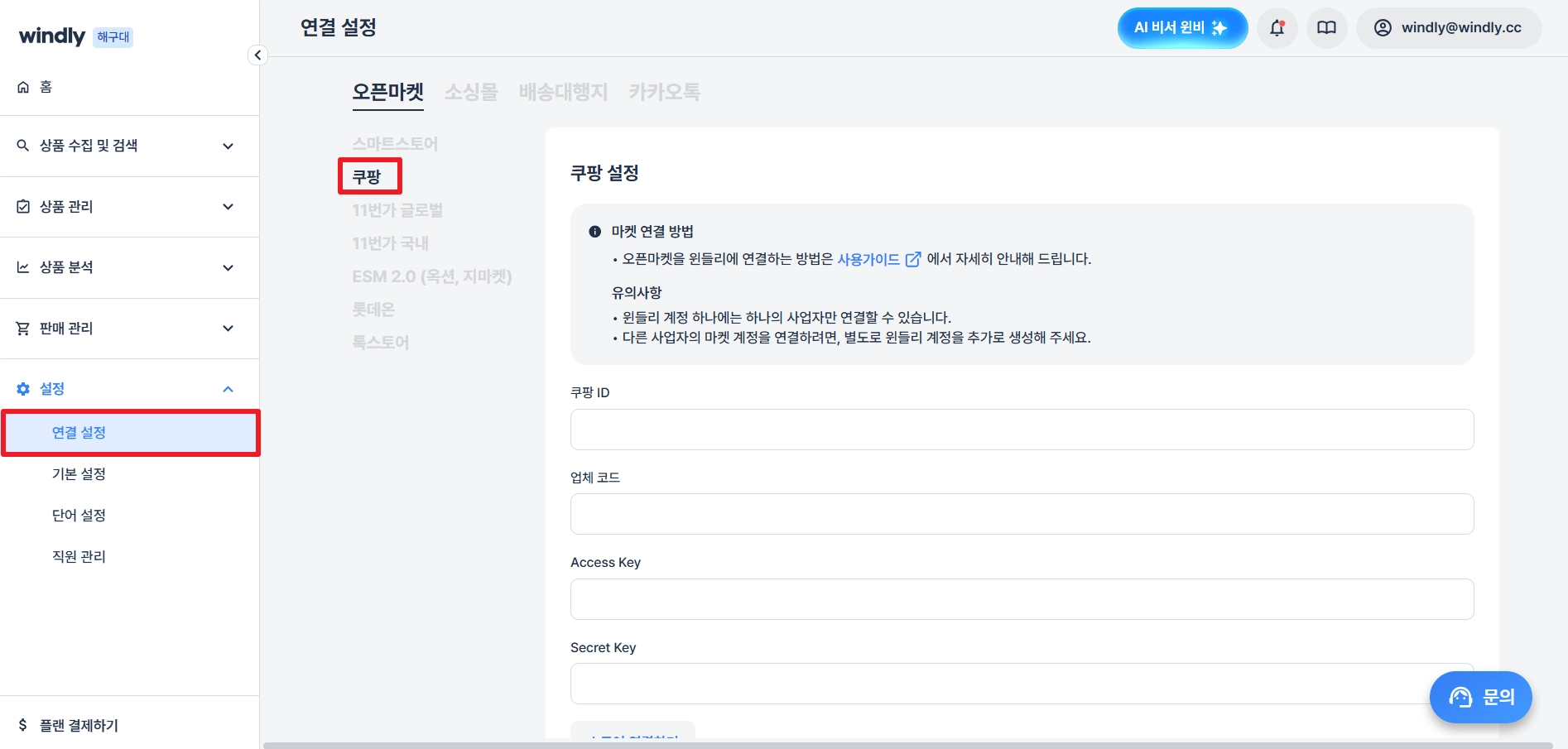Click the headset icon on 문의 button
1568x749 pixels.
[x=1461, y=698]
